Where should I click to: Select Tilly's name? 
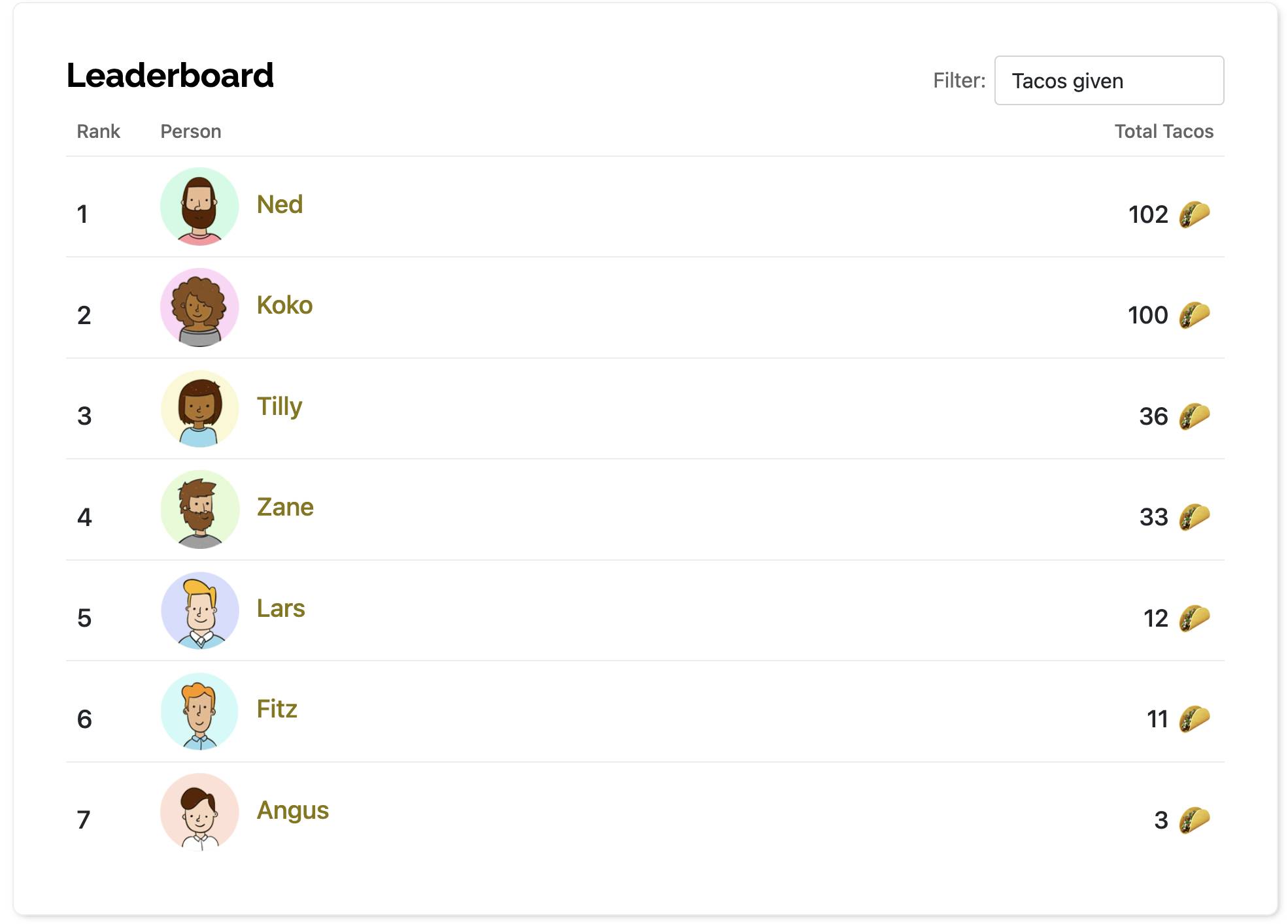click(279, 406)
